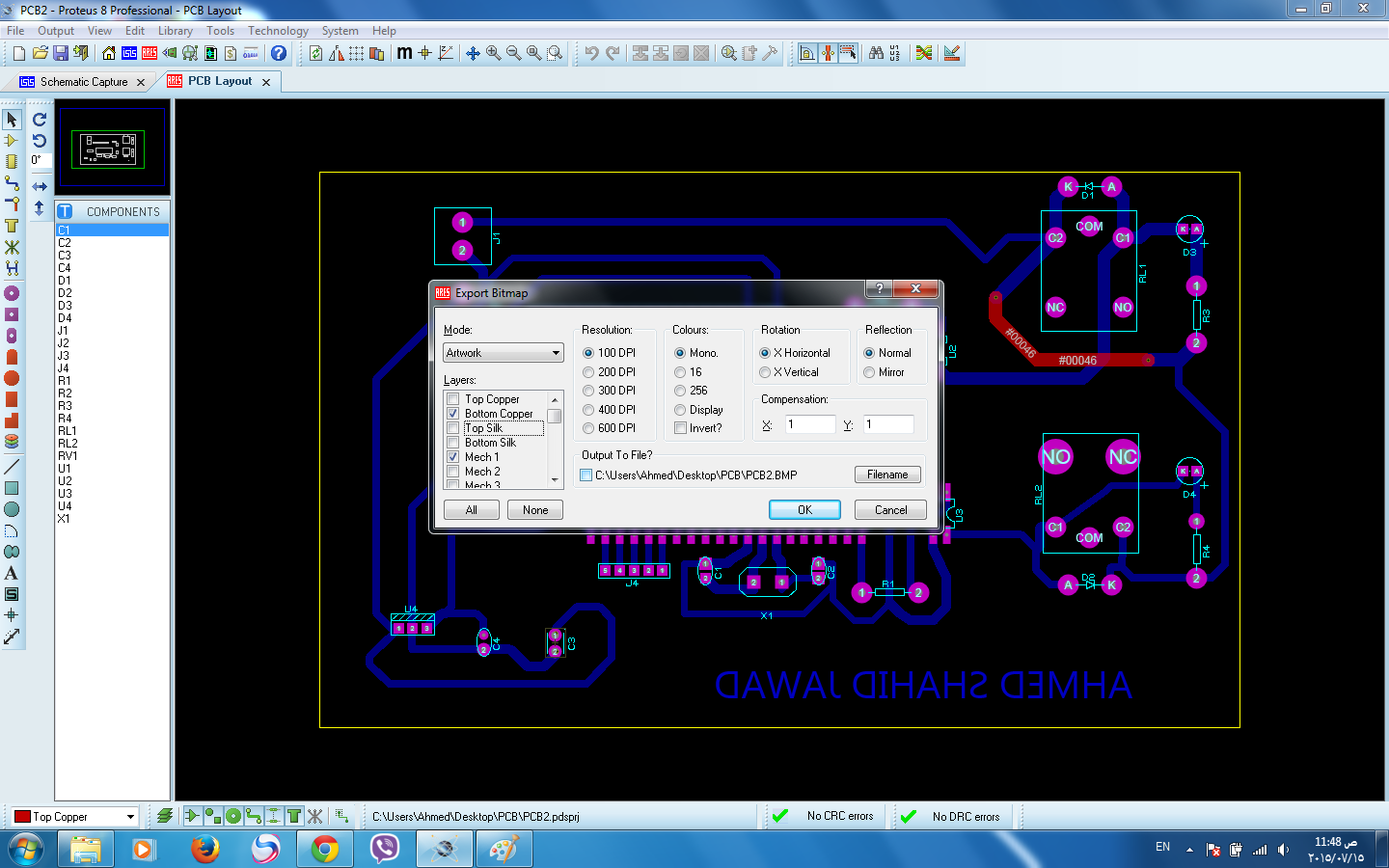Open the File menu
The height and width of the screenshot is (868, 1389).
(15, 31)
